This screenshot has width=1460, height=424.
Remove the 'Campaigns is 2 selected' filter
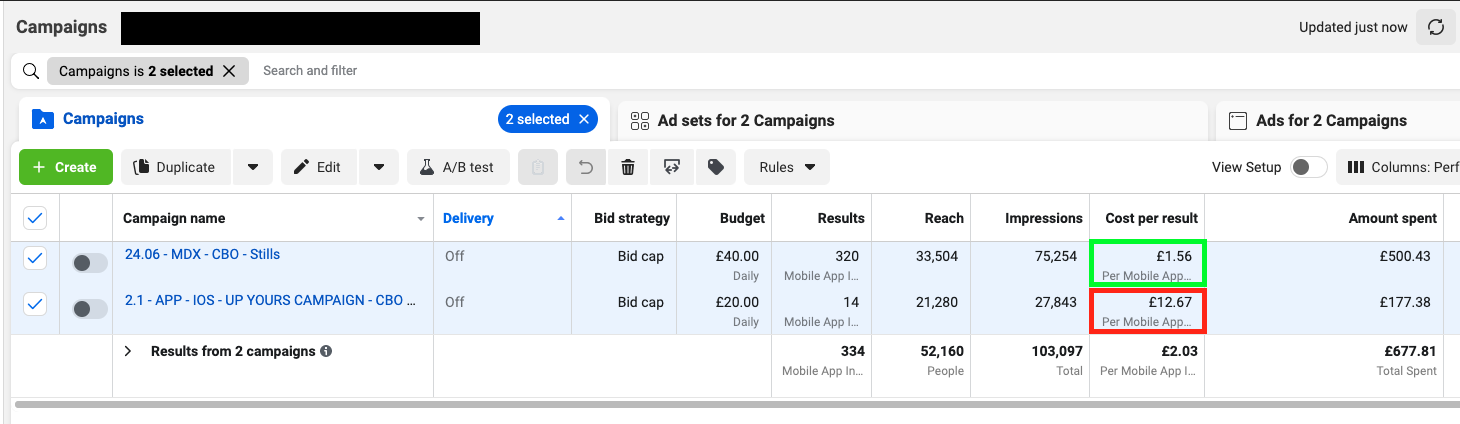[229, 71]
